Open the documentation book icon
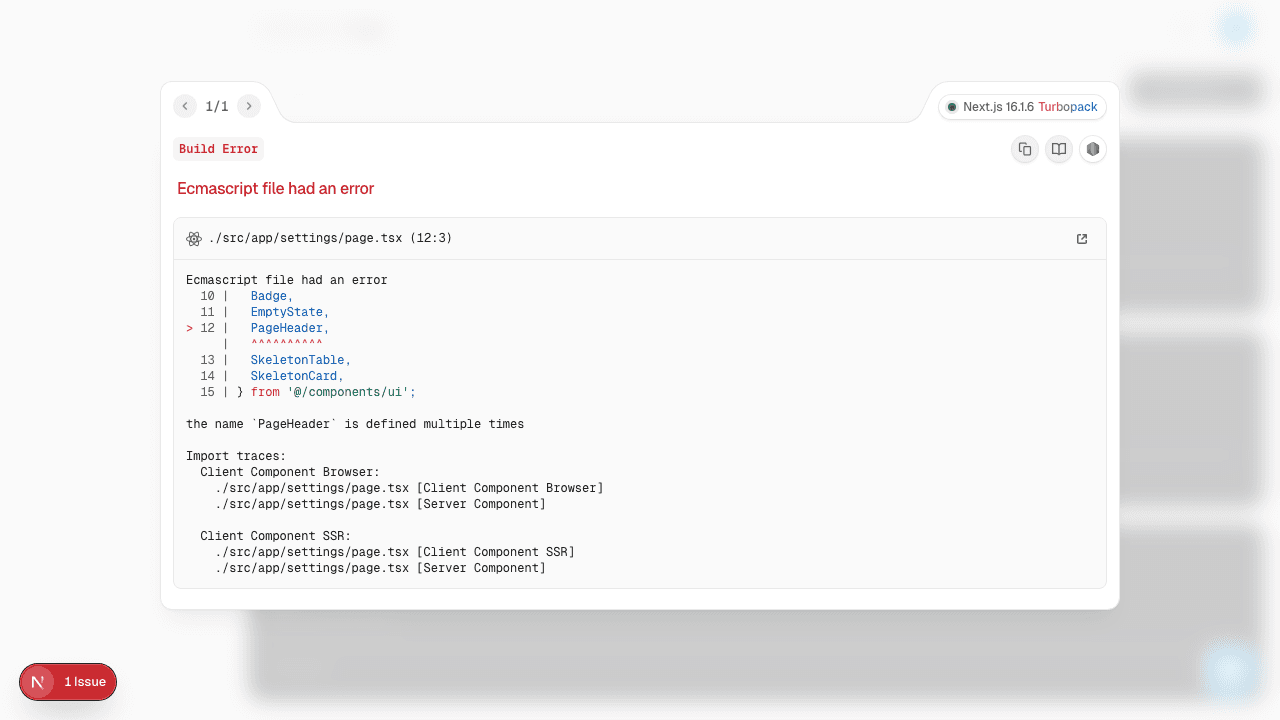The width and height of the screenshot is (1280, 720). point(1059,149)
